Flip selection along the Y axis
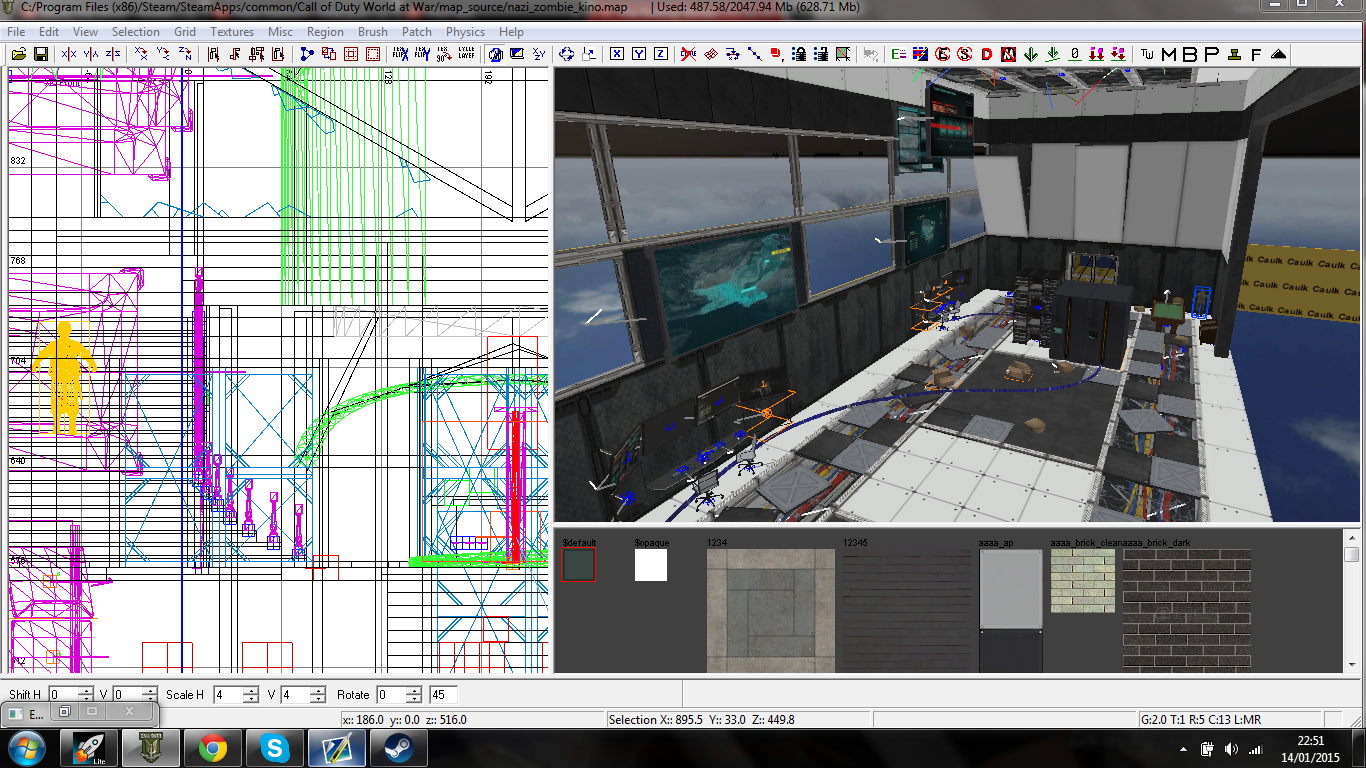1366x768 pixels. tap(91, 54)
